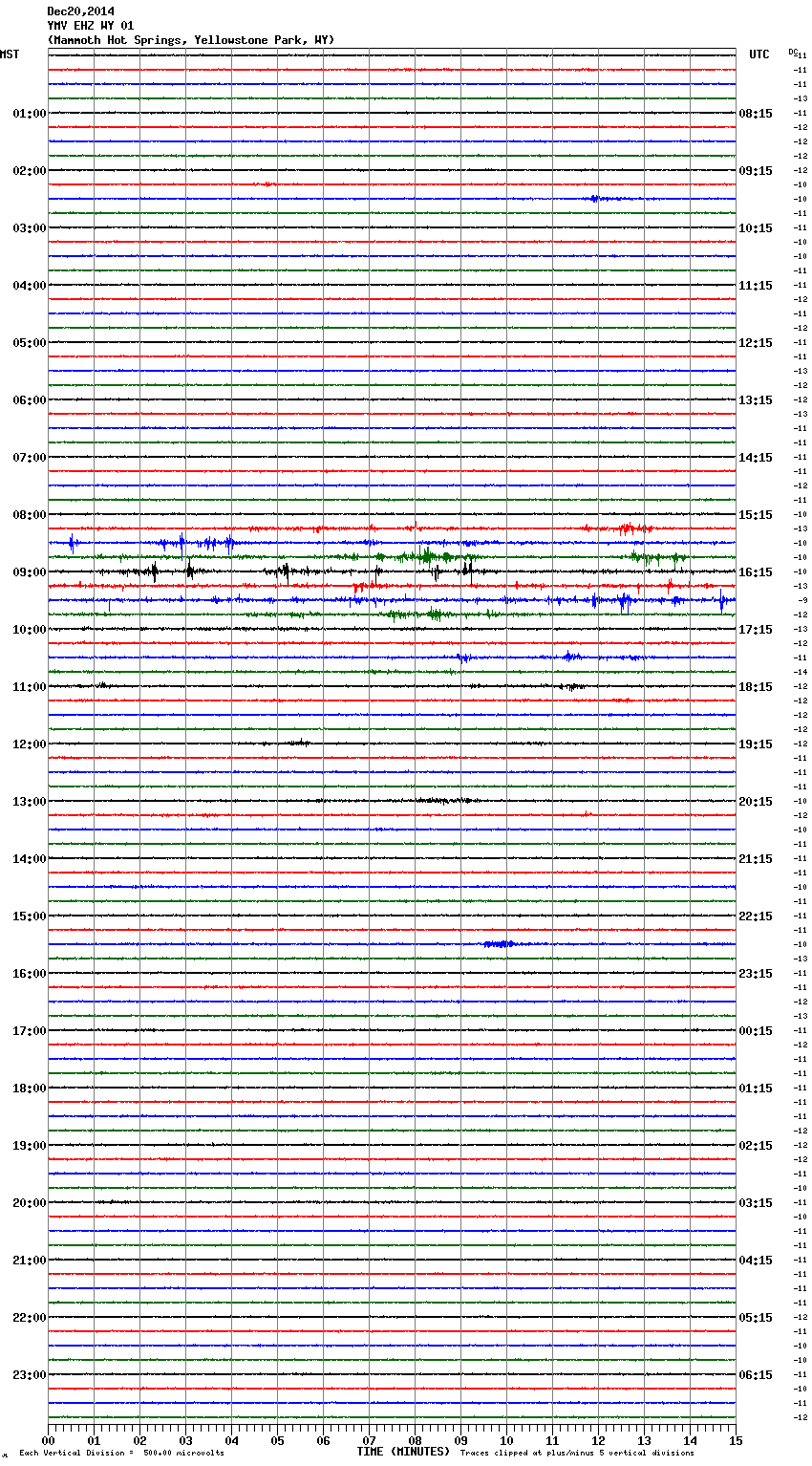The image size is (812, 1466).
Task: Select the 07:00 MST row label
Action: pos(29,458)
